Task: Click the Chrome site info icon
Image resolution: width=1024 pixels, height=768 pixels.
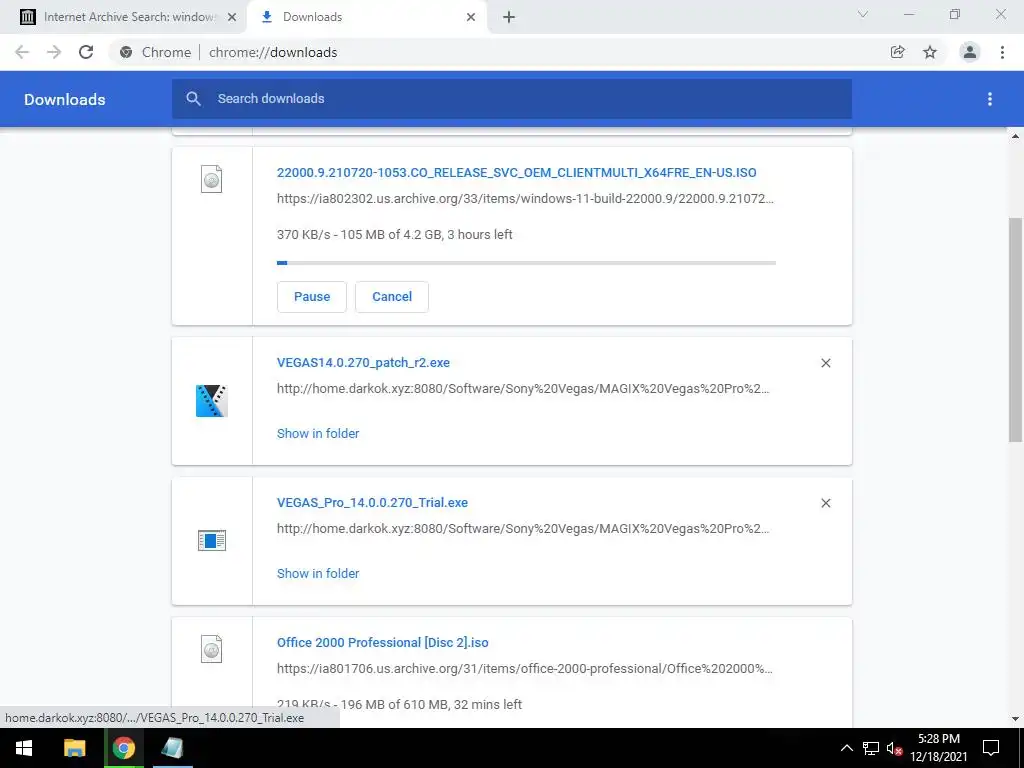Action: coord(126,52)
